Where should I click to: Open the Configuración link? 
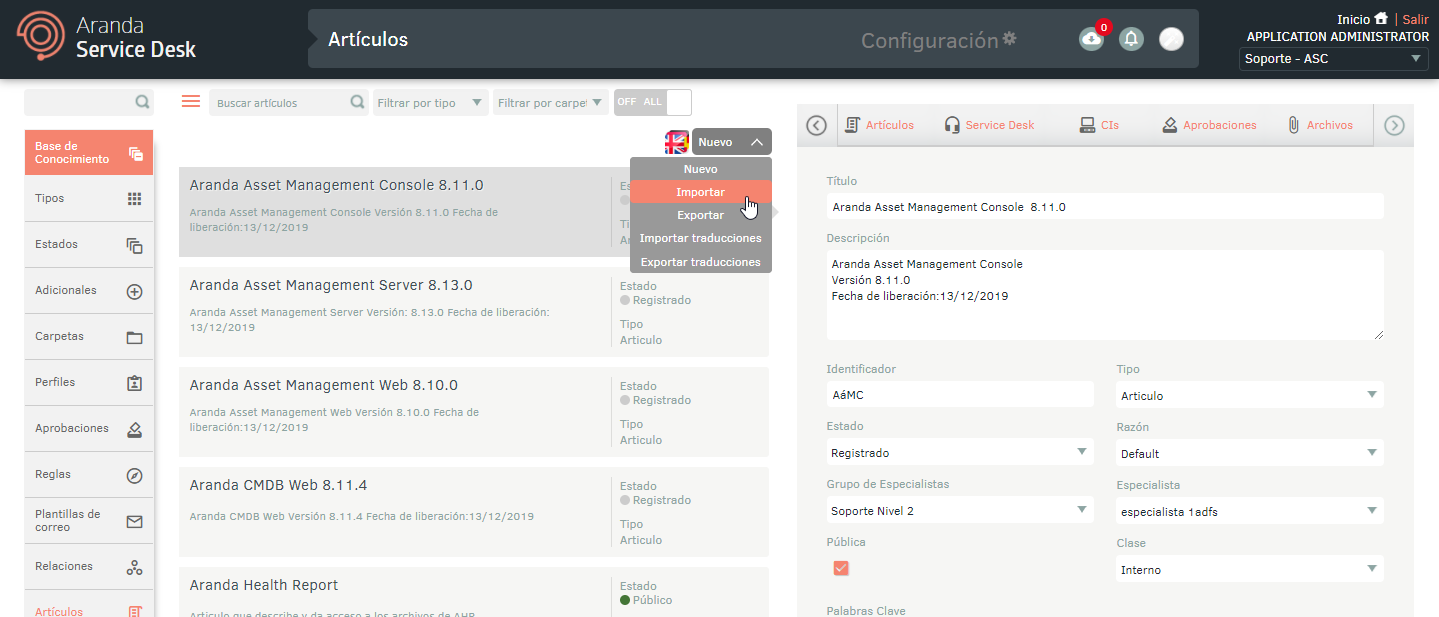929,40
